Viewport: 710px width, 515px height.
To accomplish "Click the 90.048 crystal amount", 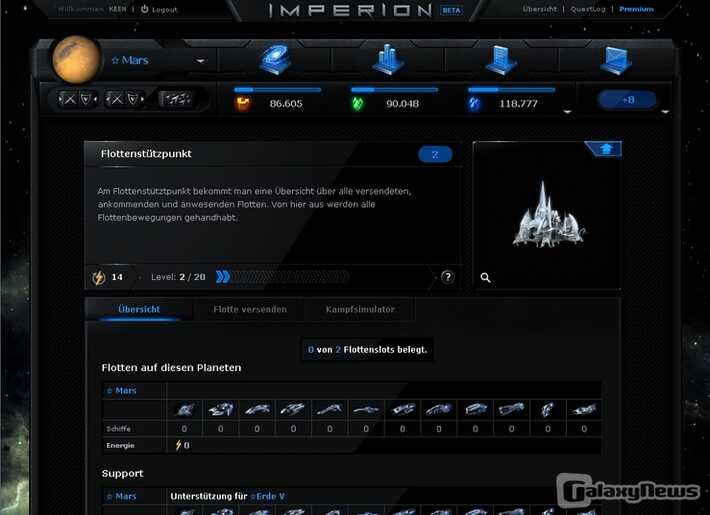I will tap(402, 104).
